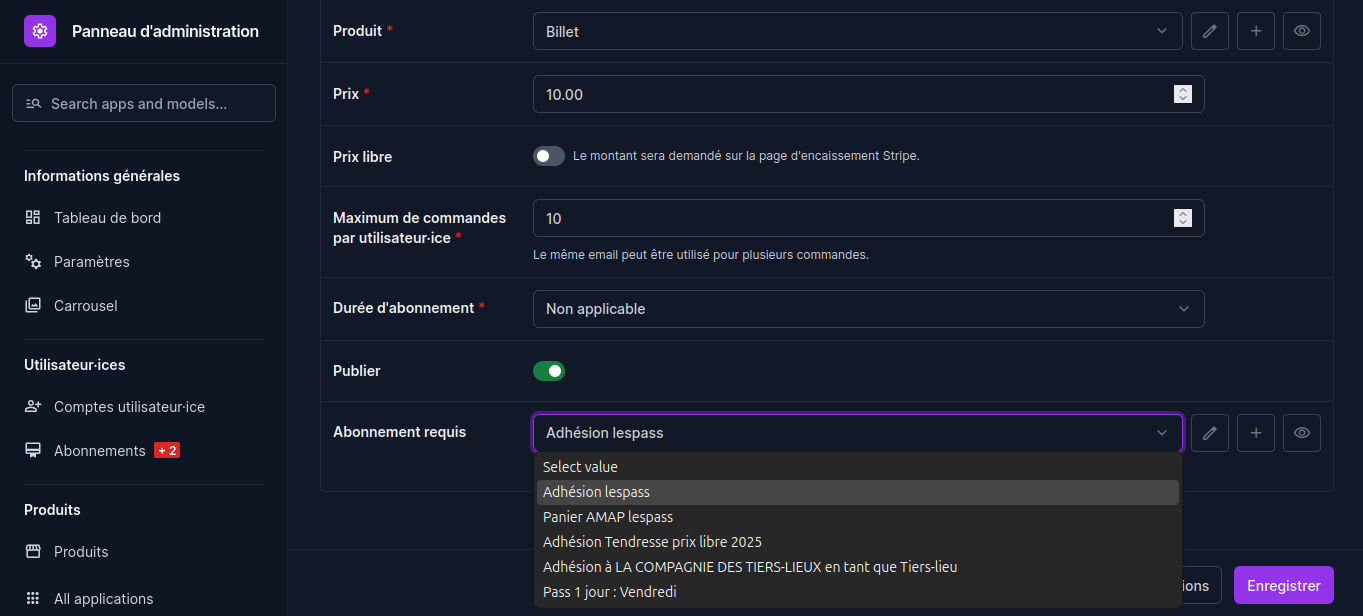Screen dimensions: 1363x616
Task: Open Tableau de bord in sidebar
Action: [x=107, y=218]
